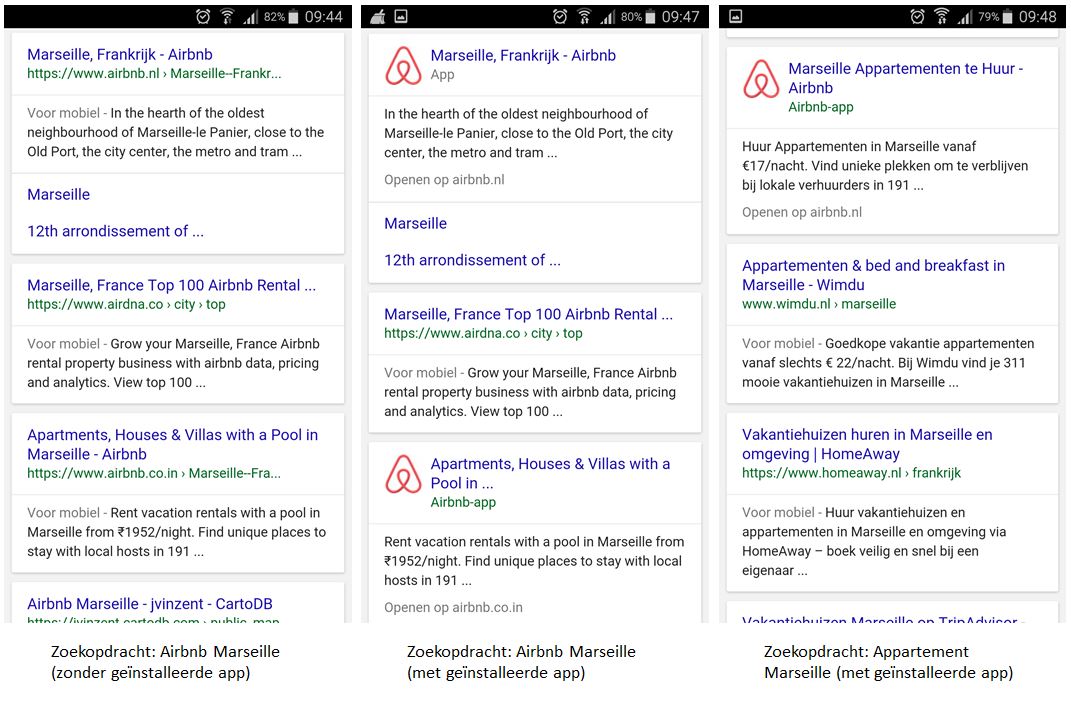Viewport: 1071px width, 705px height.
Task: Tap image notification icon in 09:48 status bar
Action: (x=736, y=16)
